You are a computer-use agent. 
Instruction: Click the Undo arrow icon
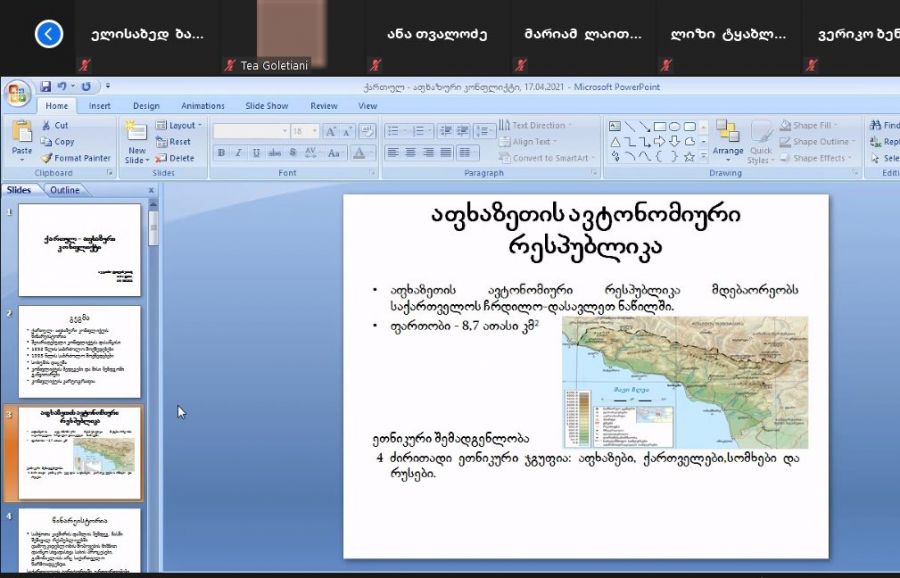61,87
